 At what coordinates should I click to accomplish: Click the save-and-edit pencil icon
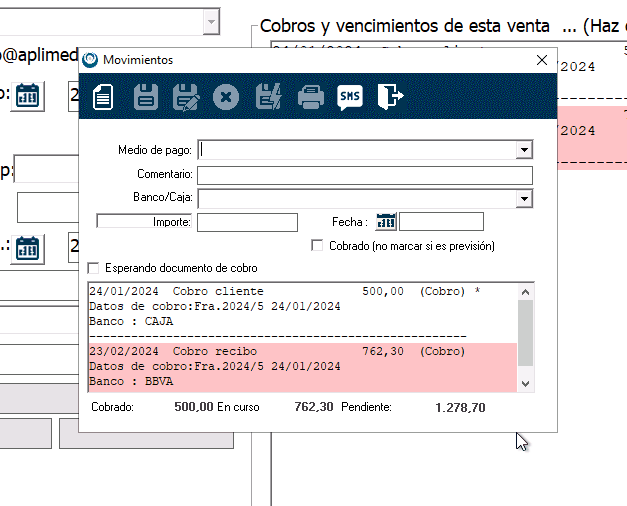pyautogui.click(x=186, y=97)
